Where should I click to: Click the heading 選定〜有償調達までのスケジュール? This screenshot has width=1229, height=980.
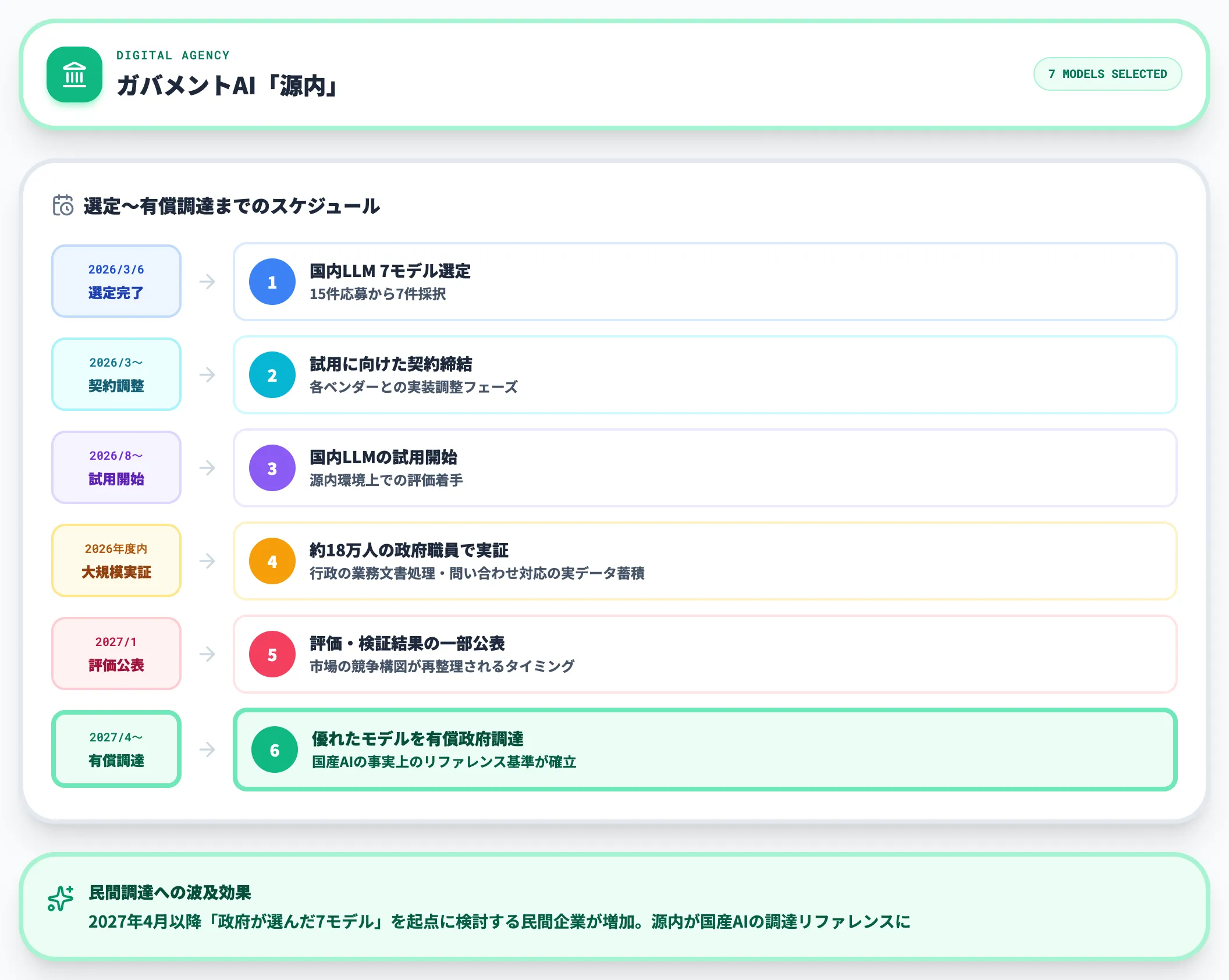(232, 206)
